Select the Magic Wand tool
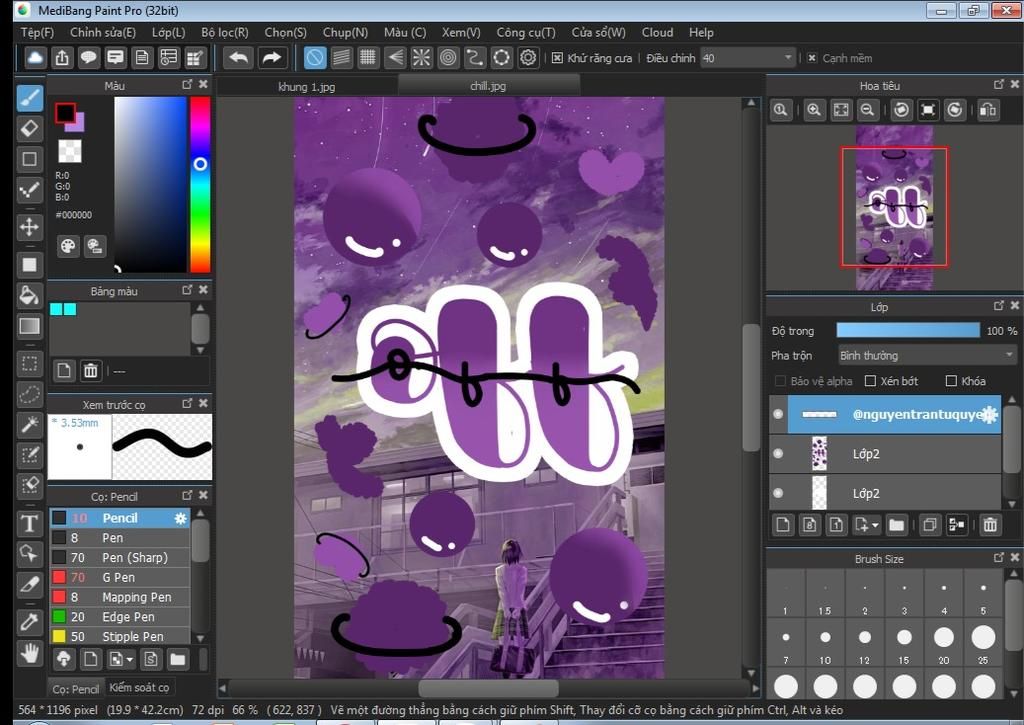1024x725 pixels. click(29, 425)
